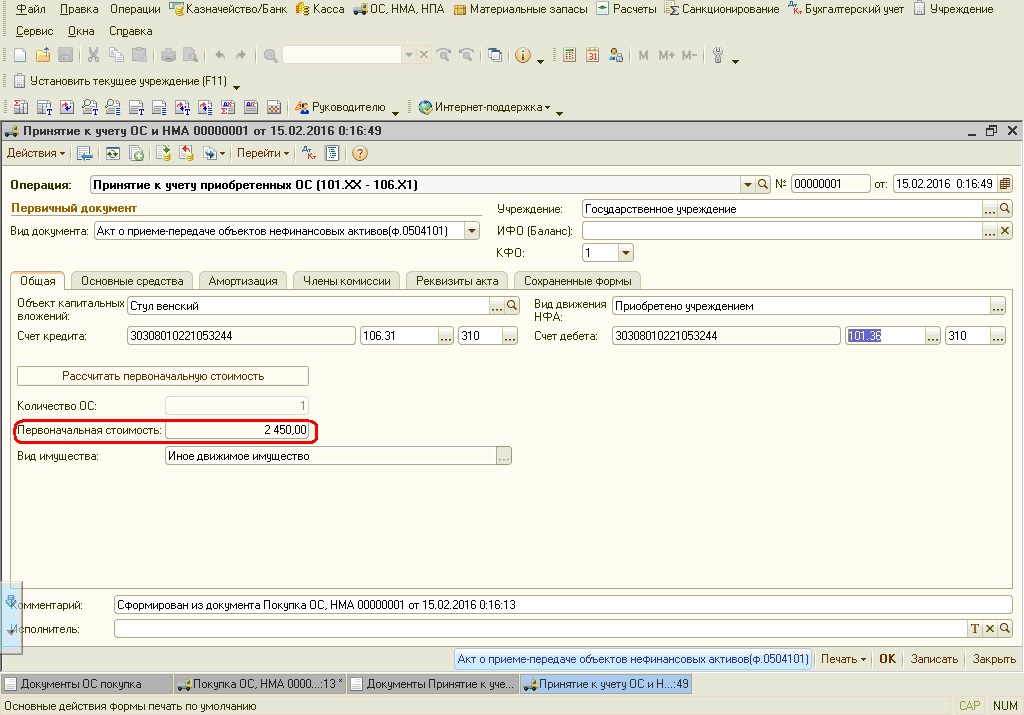Open the Казначейство/Банк menu
This screenshot has width=1024, height=715.
click(228, 9)
